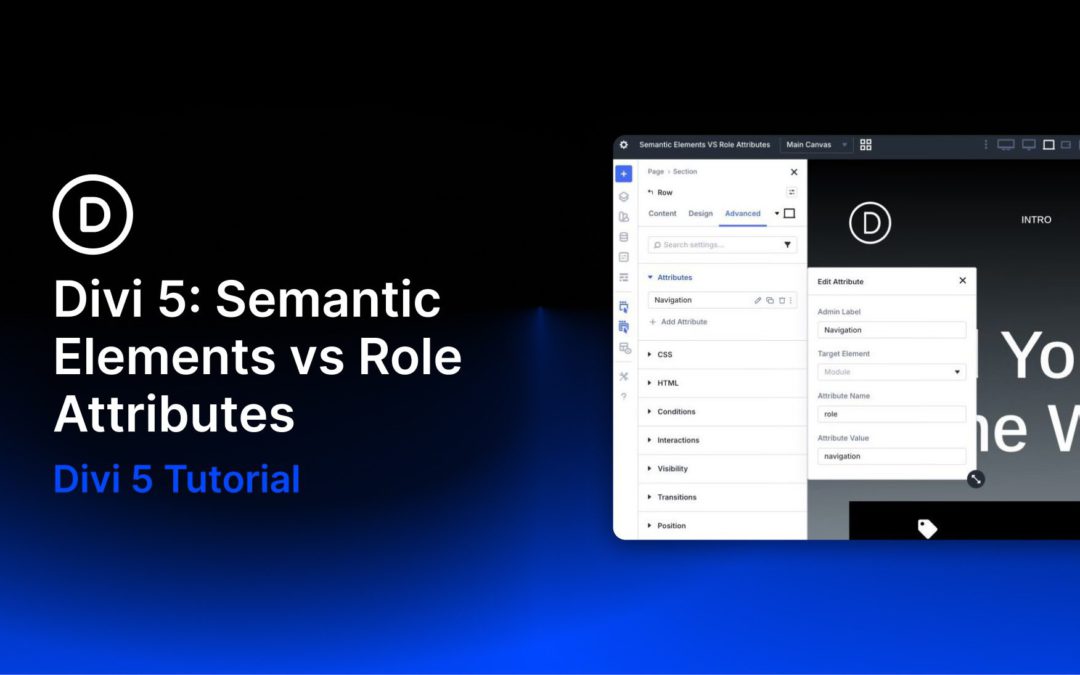
Task: Select the highlighted tablet view icon
Action: click(1048, 145)
